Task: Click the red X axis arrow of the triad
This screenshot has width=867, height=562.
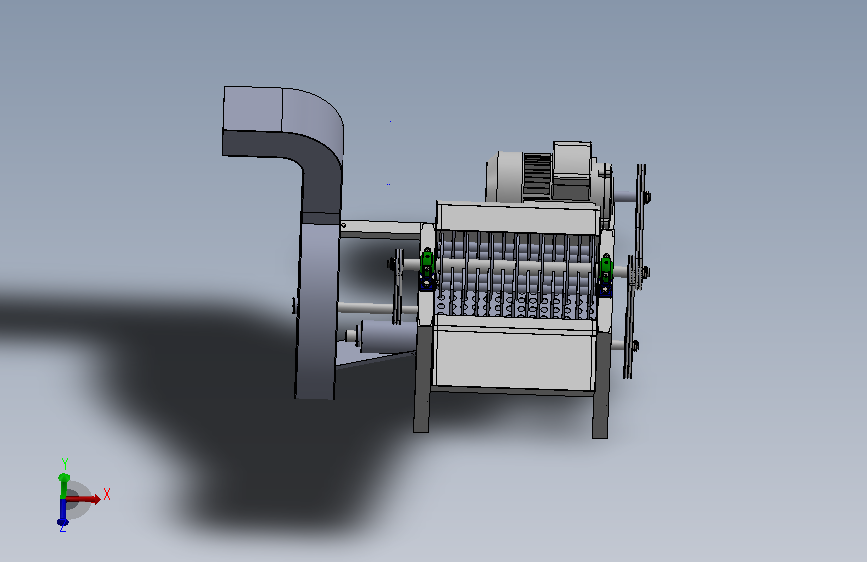Action: 83,499
